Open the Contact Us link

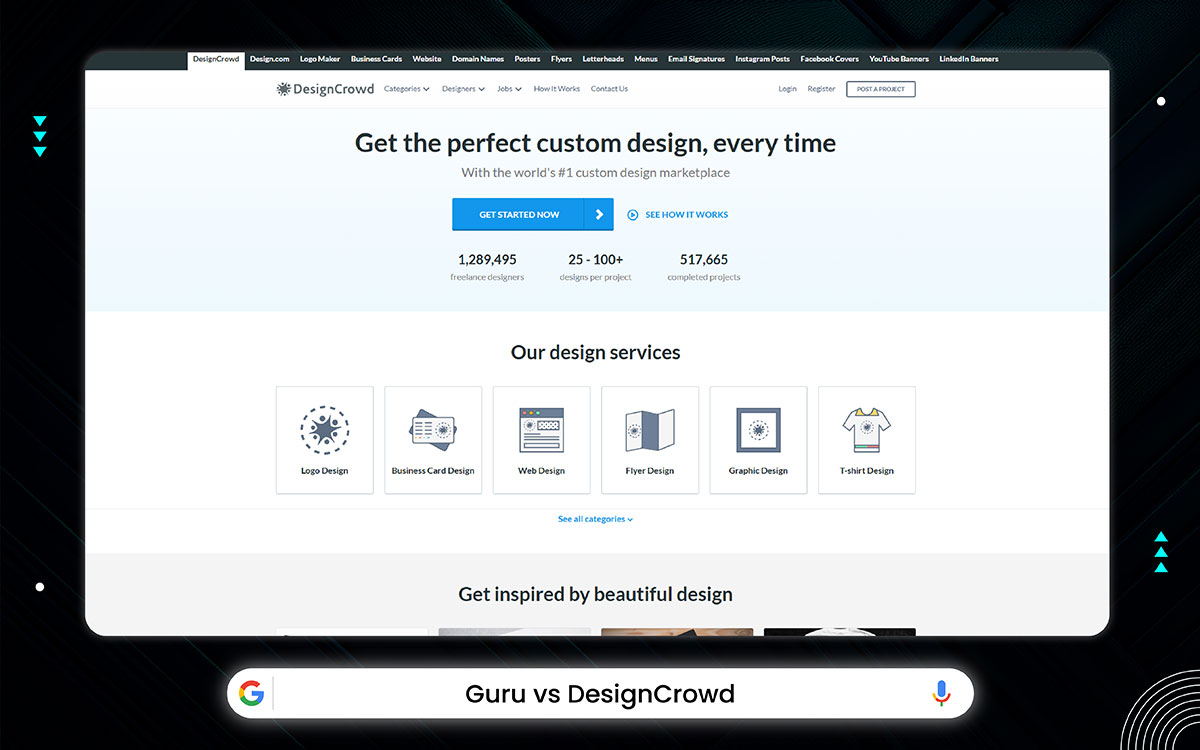(610, 89)
